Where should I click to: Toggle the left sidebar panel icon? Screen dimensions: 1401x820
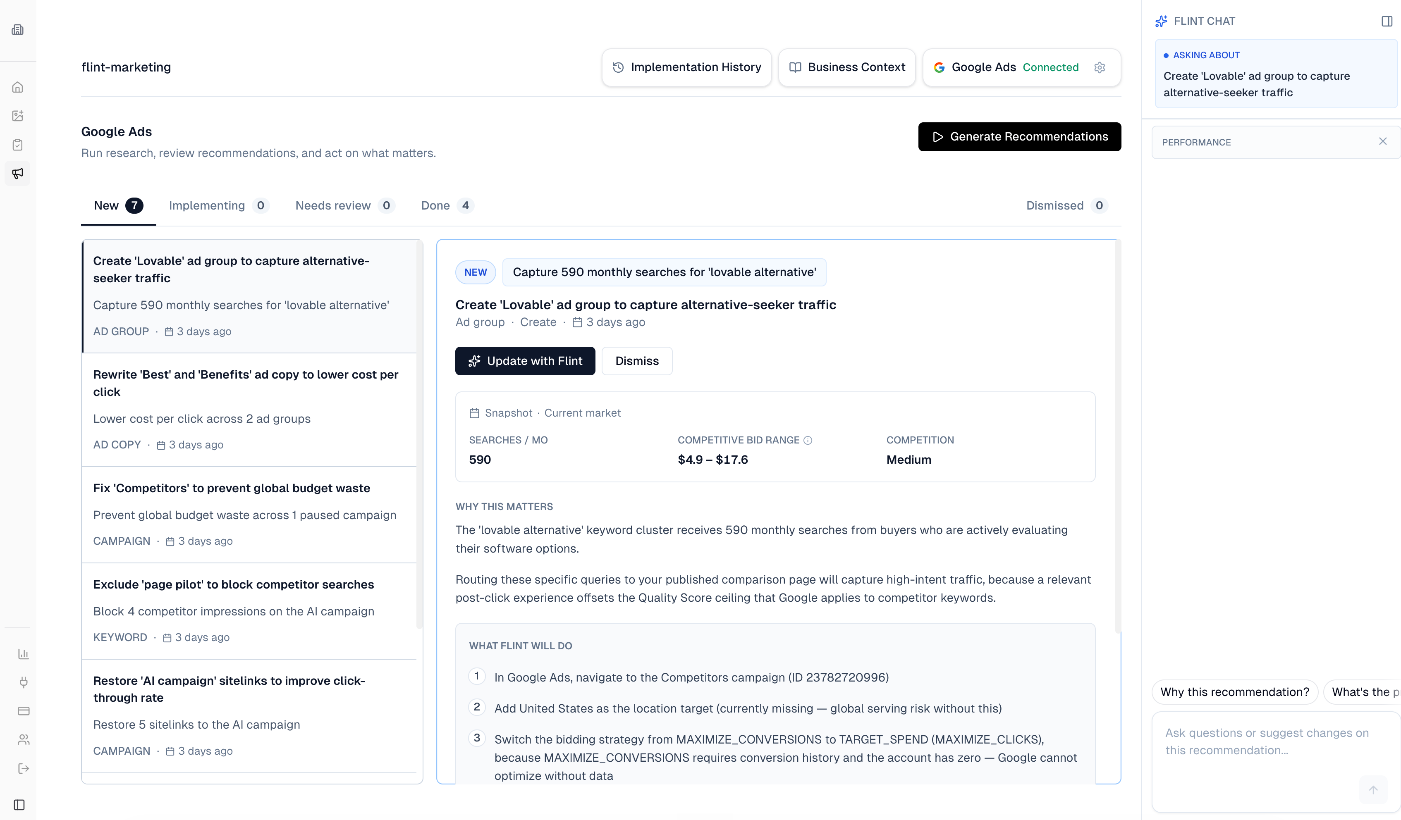[18, 804]
